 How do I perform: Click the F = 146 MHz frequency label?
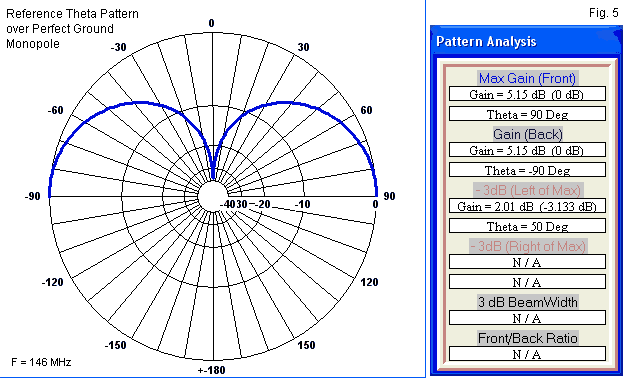41,362
